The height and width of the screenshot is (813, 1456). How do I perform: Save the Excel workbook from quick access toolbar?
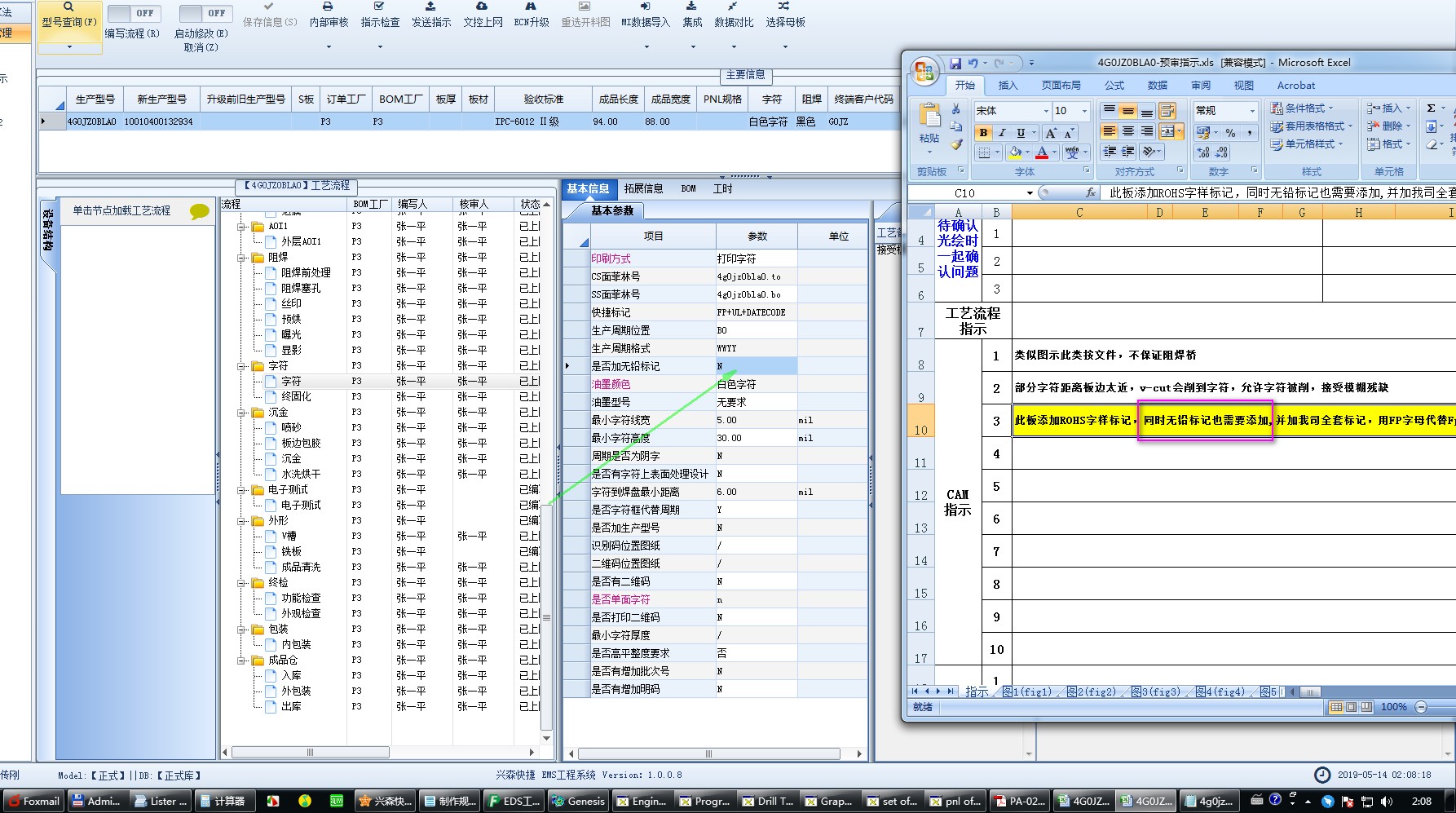click(x=955, y=63)
